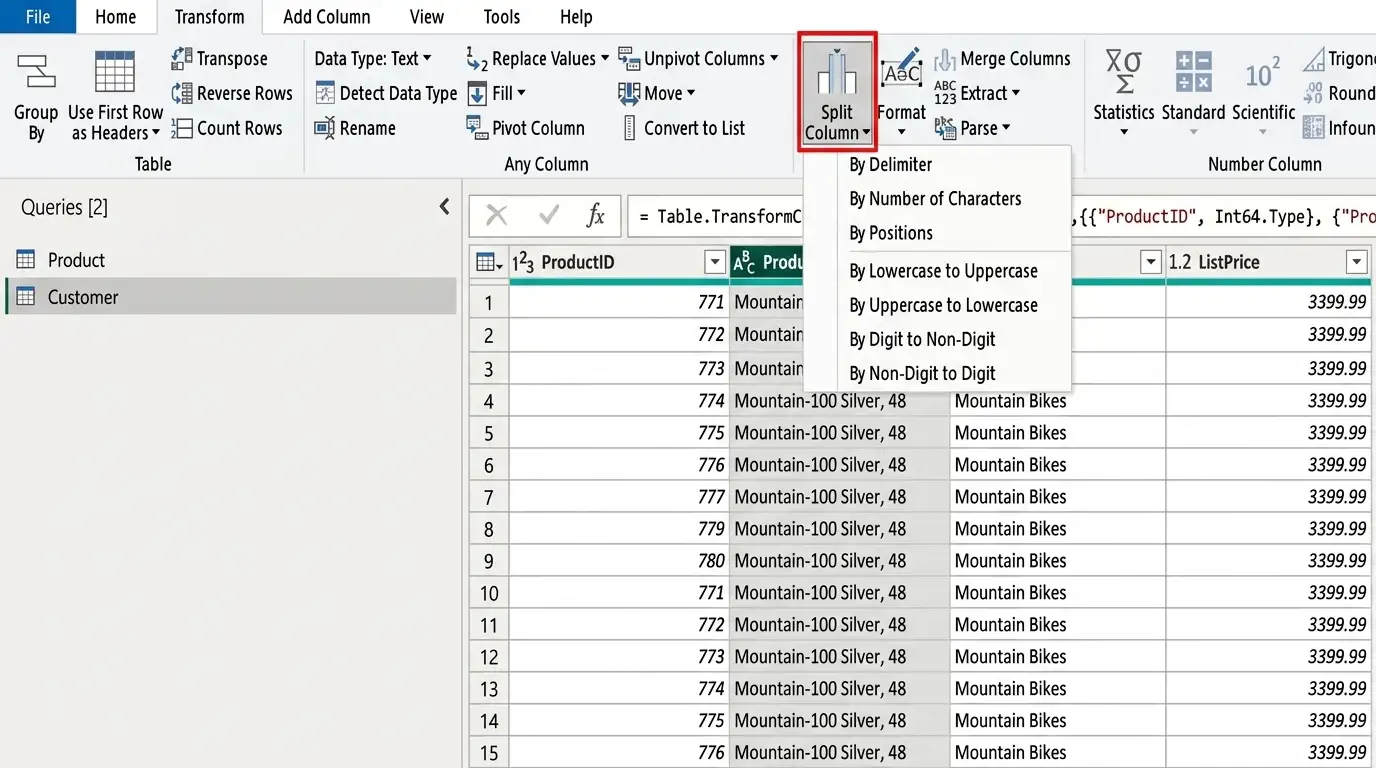Click ListPrice 3399.99 in row 1
Viewport: 1376px width, 768px height.
(1268, 302)
